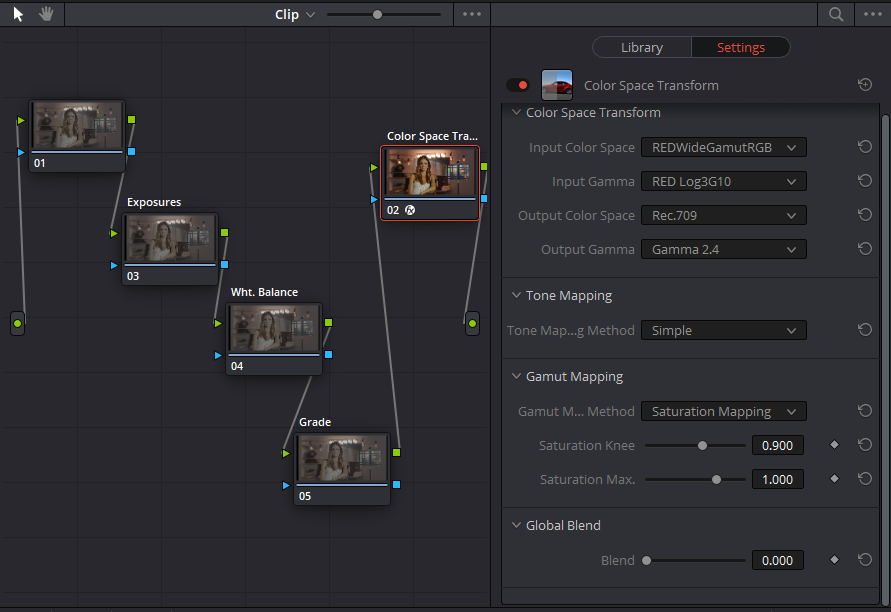Image resolution: width=891 pixels, height=612 pixels.
Task: Reset Gamut Mapping Method setting
Action: pos(865,411)
